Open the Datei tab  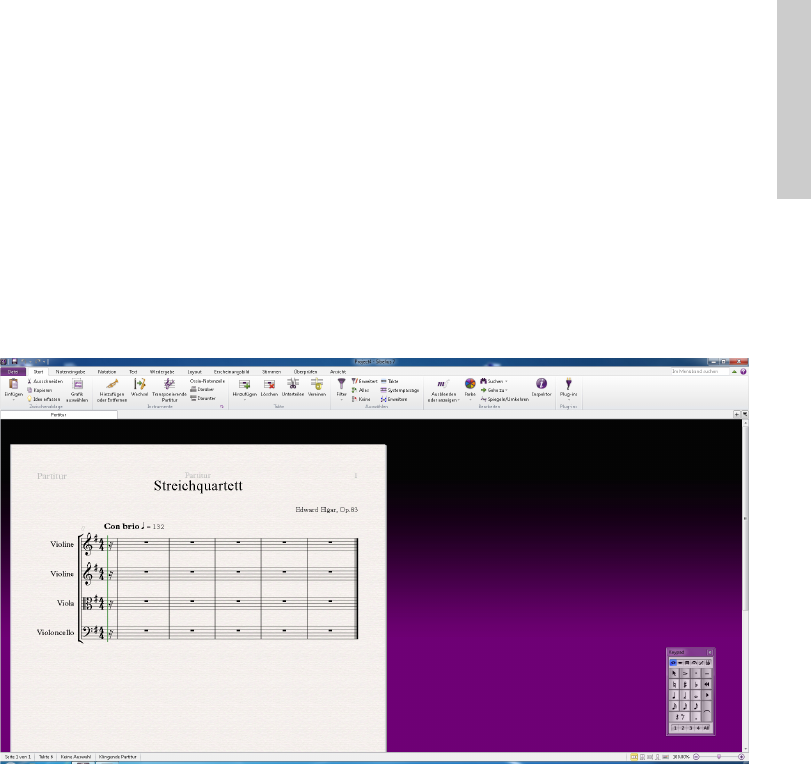[13, 371]
